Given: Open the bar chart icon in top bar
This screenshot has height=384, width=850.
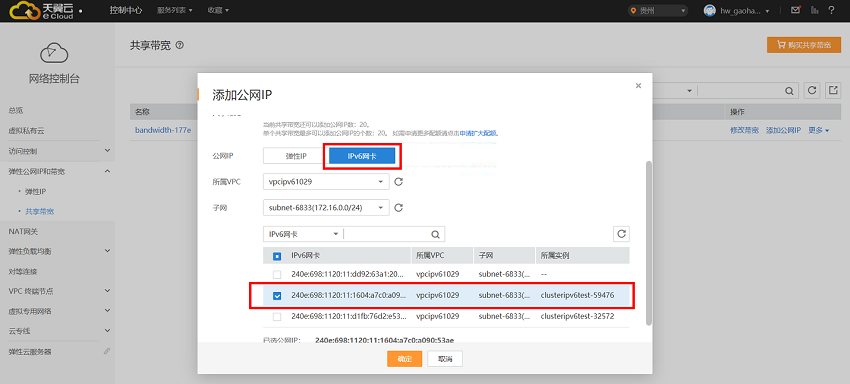Looking at the screenshot, I should [x=814, y=10].
